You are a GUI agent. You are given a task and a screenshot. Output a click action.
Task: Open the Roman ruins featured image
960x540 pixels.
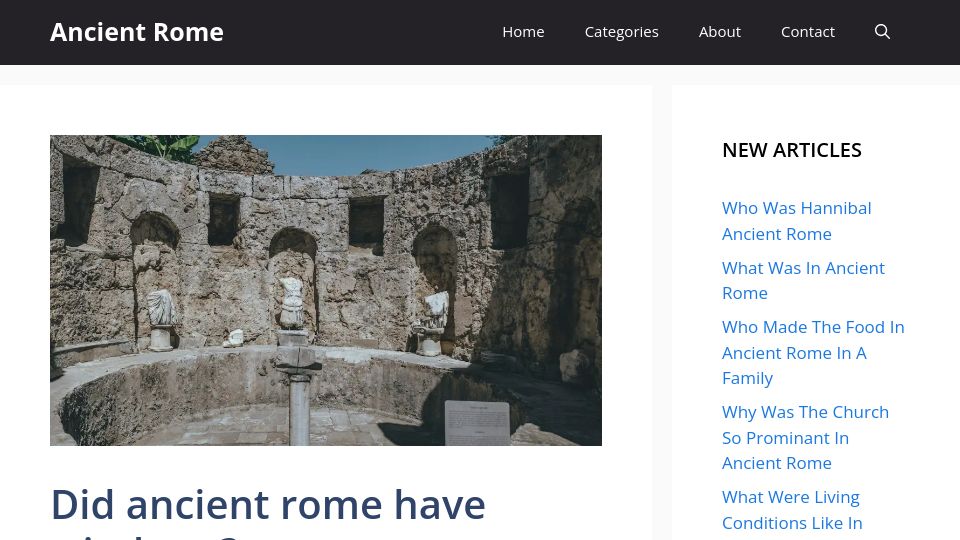[326, 290]
